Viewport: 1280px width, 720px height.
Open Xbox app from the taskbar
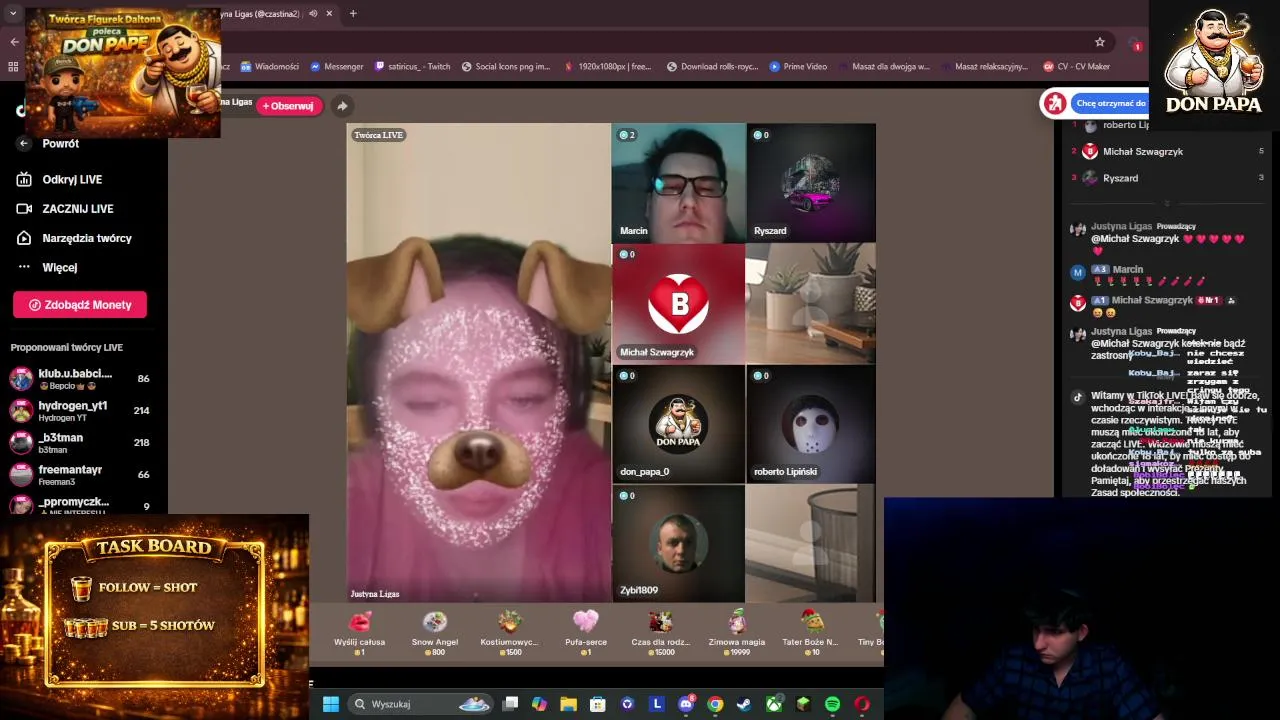[774, 704]
